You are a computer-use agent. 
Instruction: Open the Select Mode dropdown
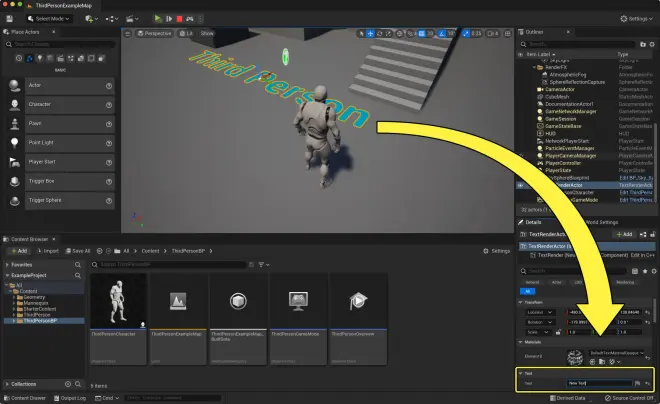coord(49,19)
